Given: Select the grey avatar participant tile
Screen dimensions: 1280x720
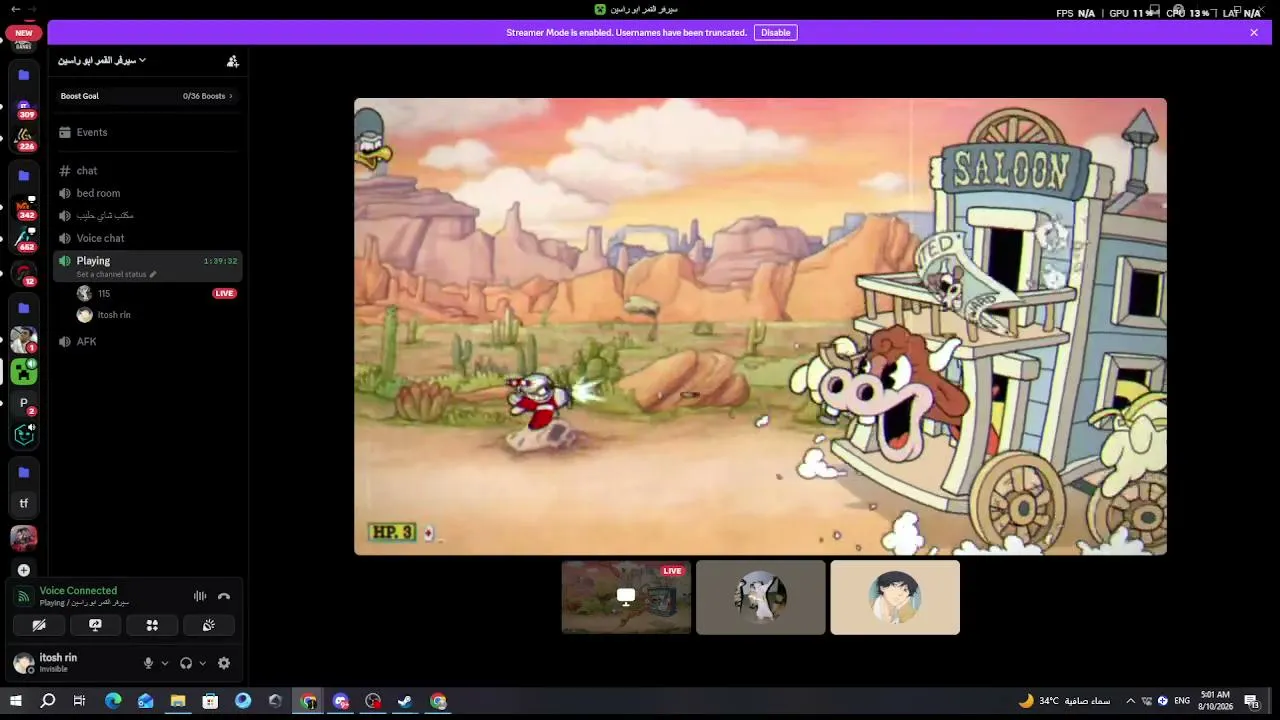Looking at the screenshot, I should click(761, 597).
